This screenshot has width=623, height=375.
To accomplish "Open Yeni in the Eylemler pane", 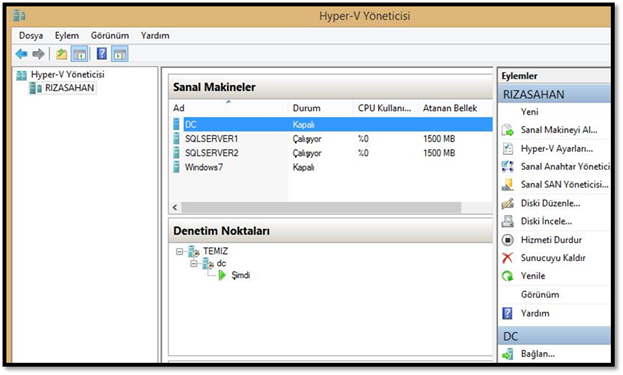I will (x=530, y=112).
